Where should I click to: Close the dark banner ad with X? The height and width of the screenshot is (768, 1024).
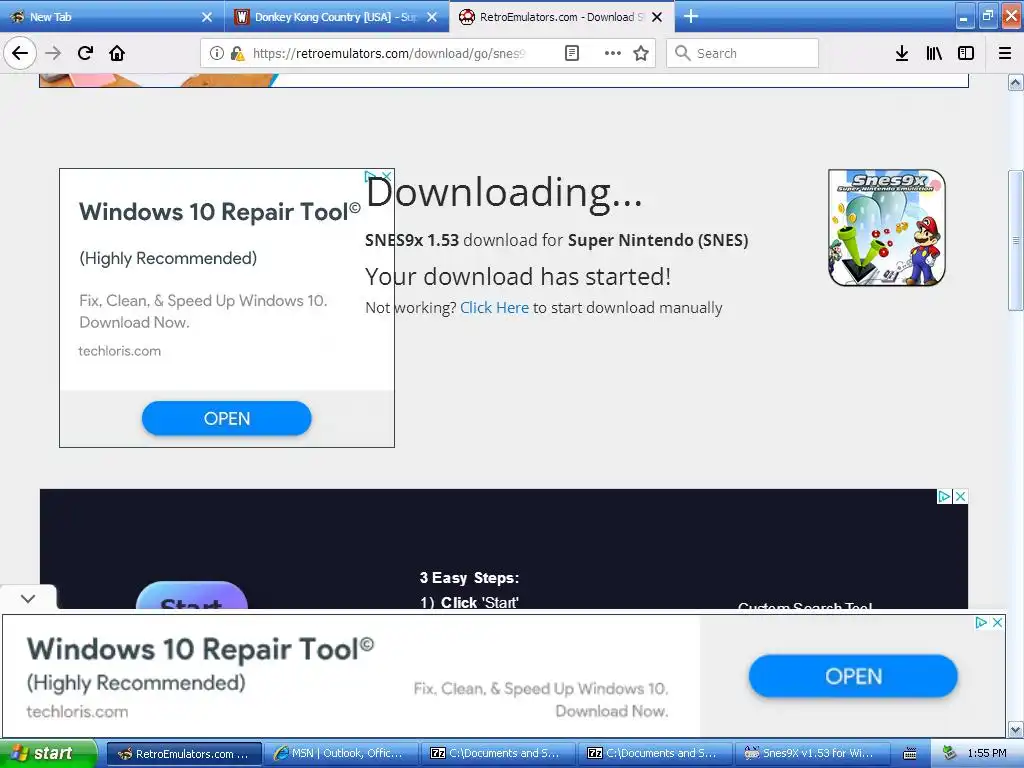click(x=960, y=496)
